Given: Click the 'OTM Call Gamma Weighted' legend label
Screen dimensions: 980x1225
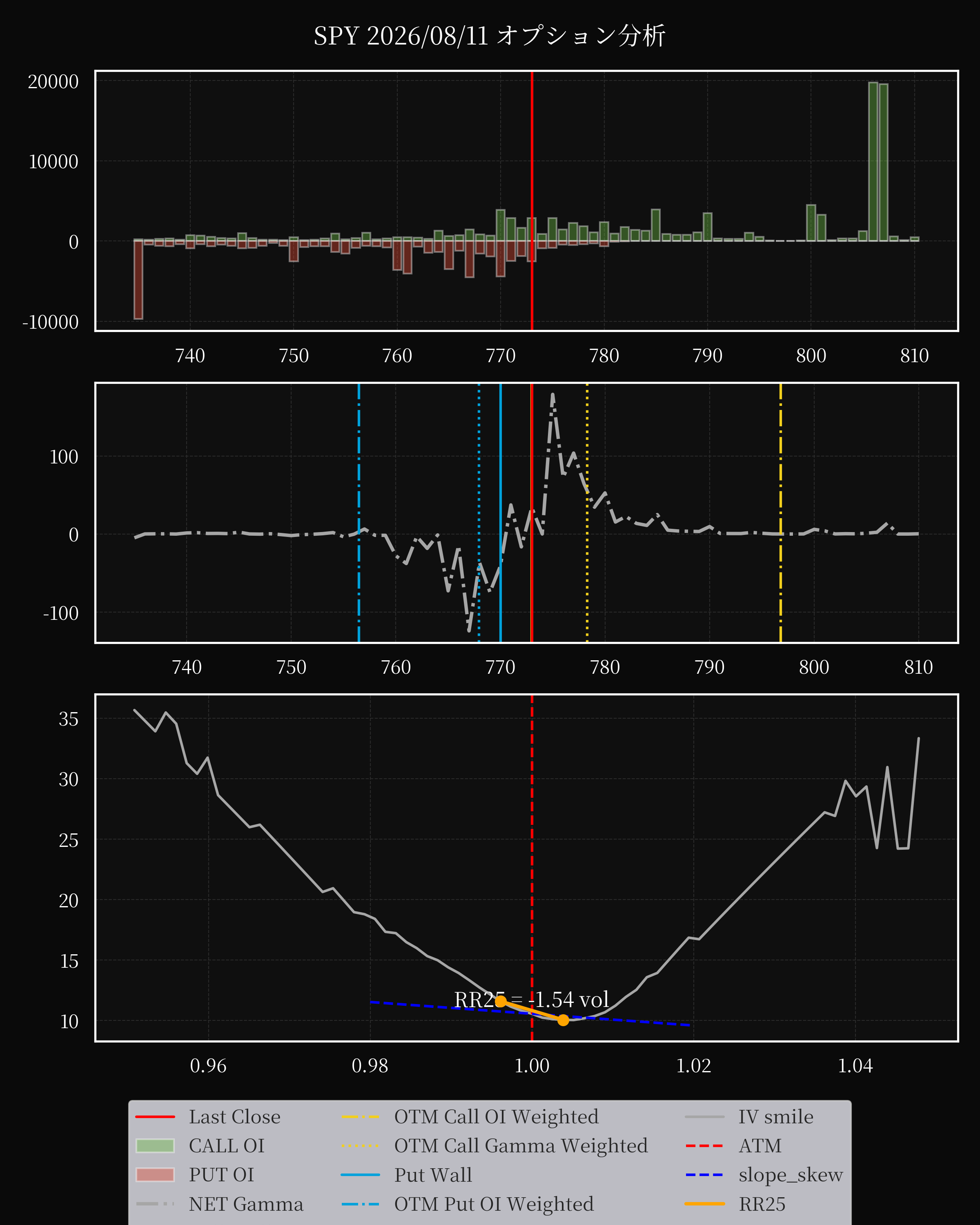Looking at the screenshot, I should click(x=521, y=1146).
